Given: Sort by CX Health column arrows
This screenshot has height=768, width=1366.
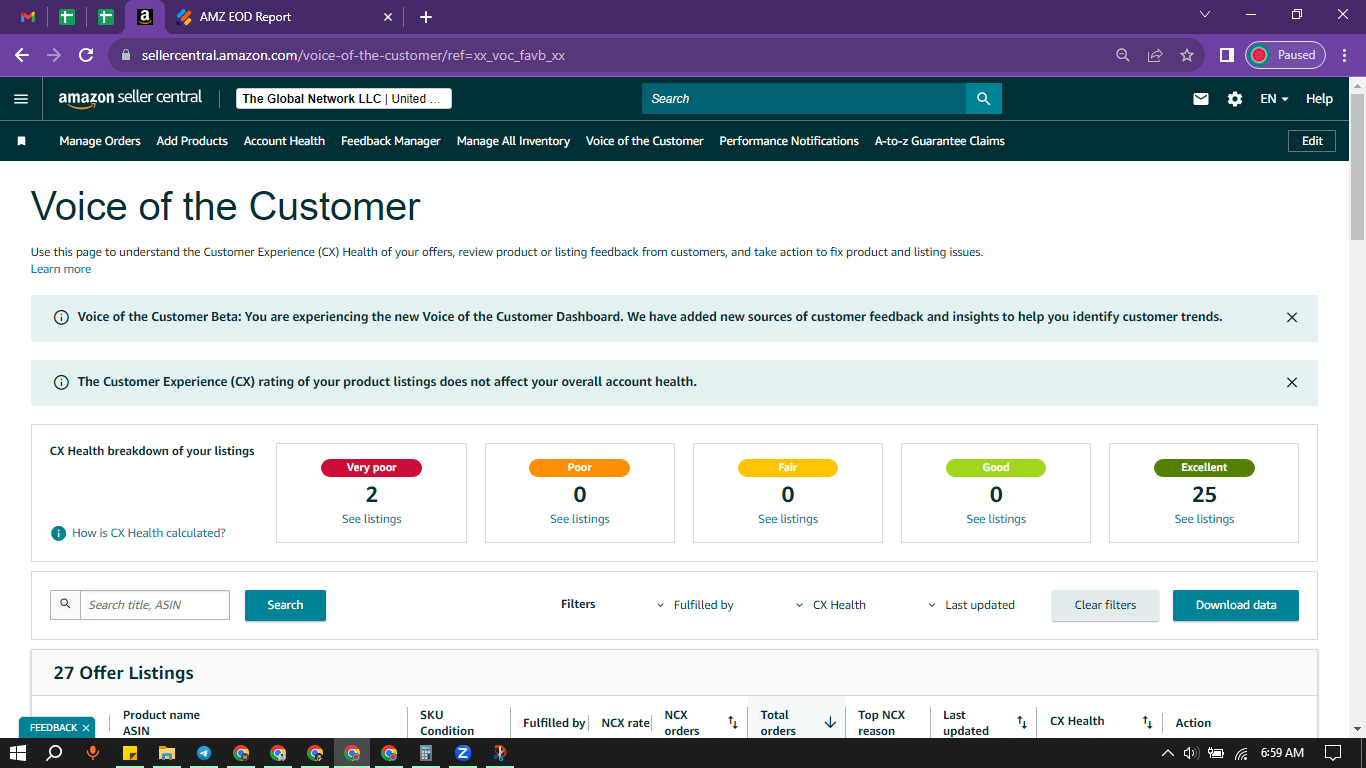Looking at the screenshot, I should point(1147,722).
